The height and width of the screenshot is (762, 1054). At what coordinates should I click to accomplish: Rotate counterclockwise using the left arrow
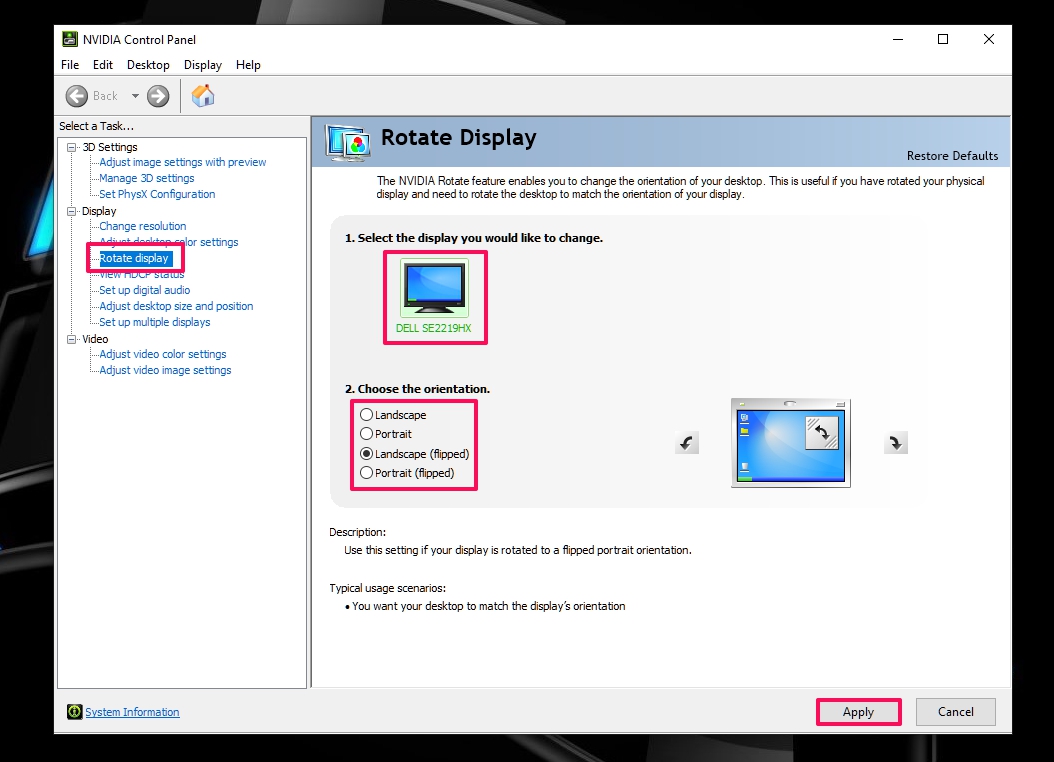(x=686, y=443)
